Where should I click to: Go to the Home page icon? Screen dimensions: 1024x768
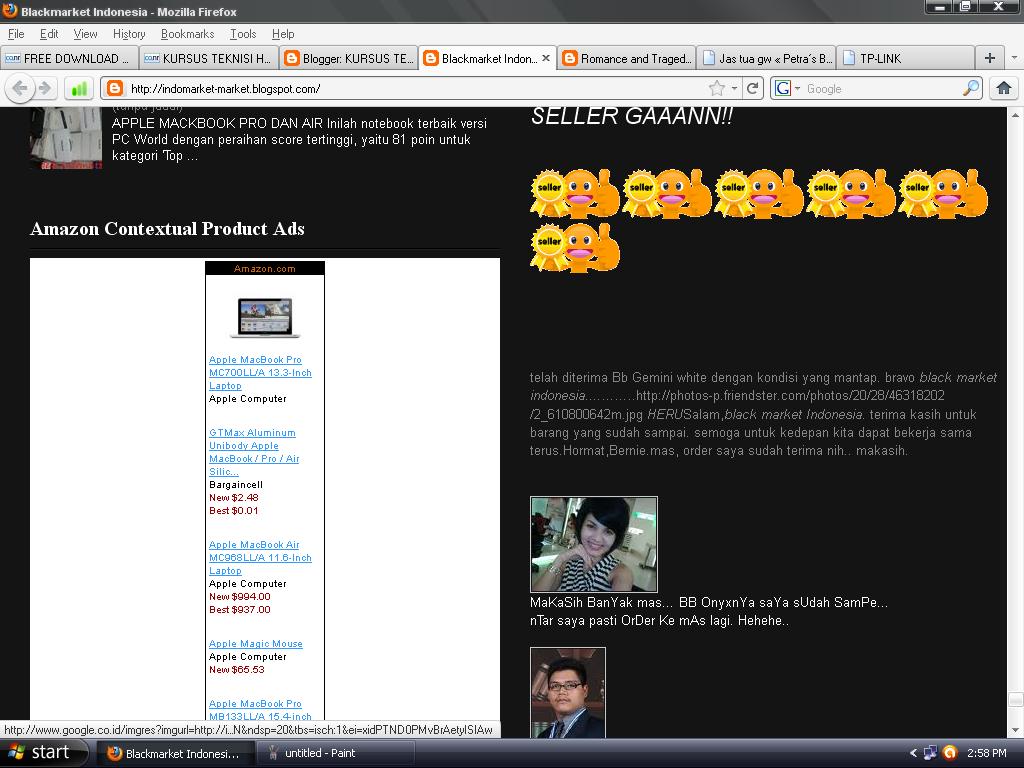click(1004, 88)
